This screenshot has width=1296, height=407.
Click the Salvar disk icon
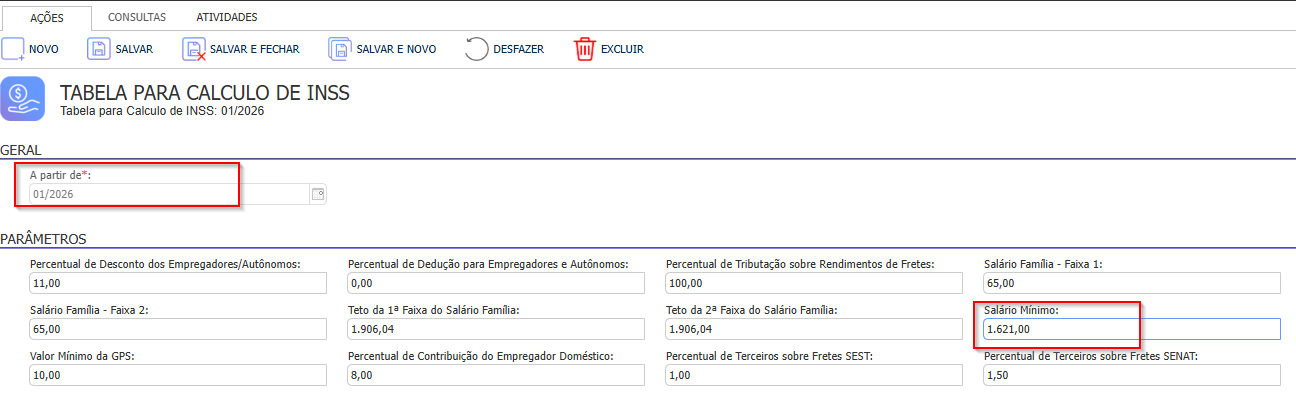point(99,49)
